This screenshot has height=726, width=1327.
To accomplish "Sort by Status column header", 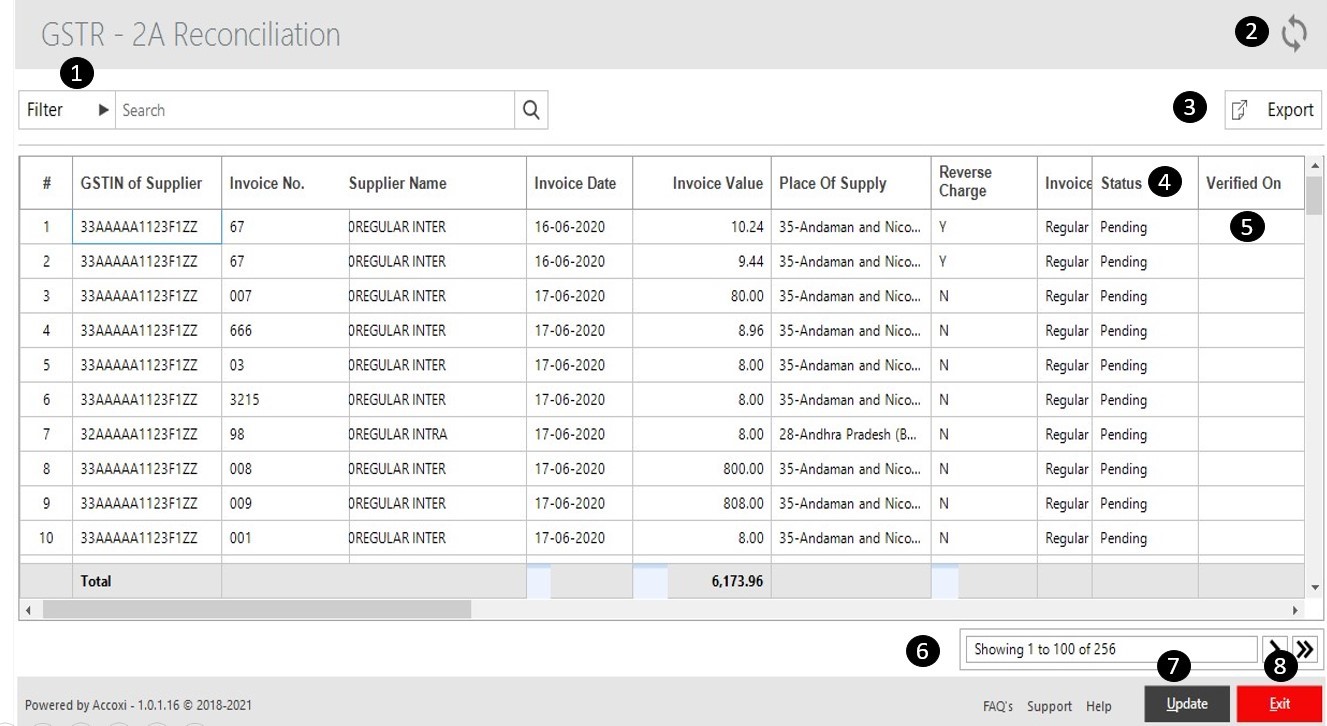I will click(1120, 183).
